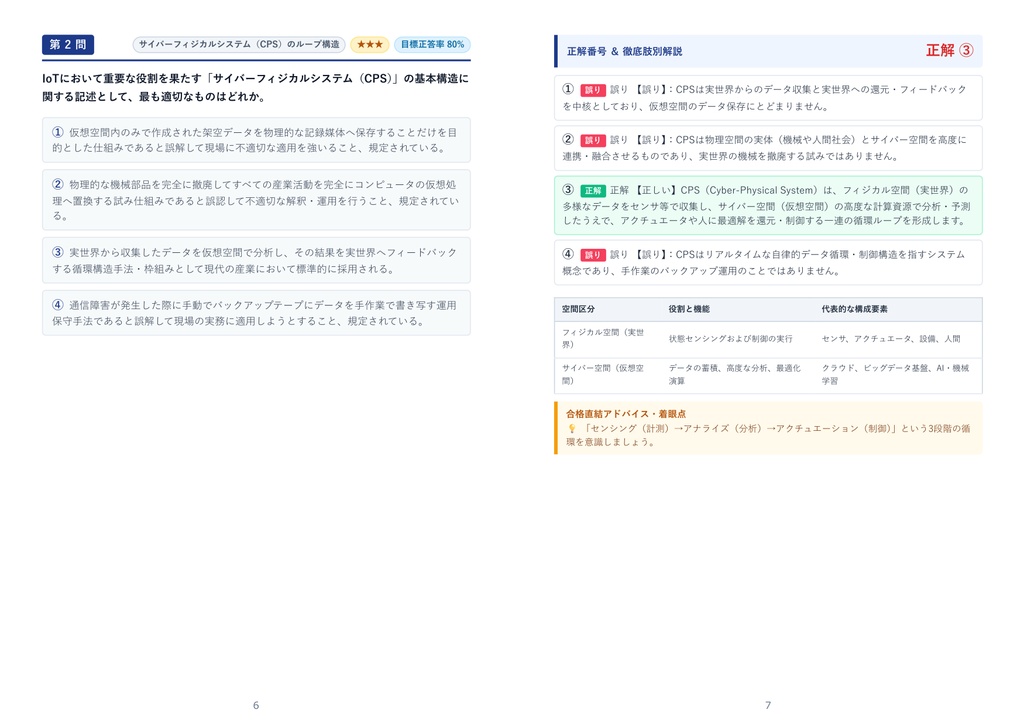Click page number 7 at the bottom
Viewport: 1024px width, 727px height.
tap(768, 705)
